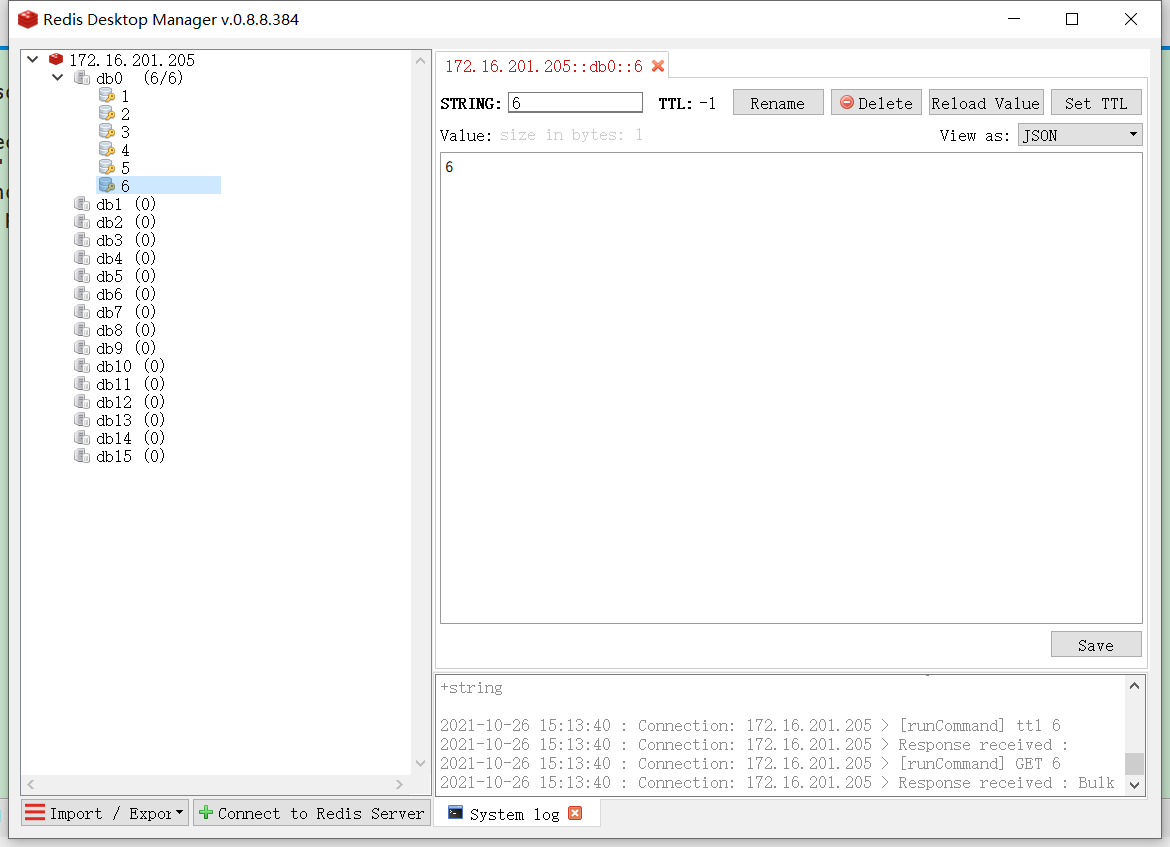Click the terminal icon on System log tab
Image resolution: width=1170 pixels, height=847 pixels.
point(455,813)
